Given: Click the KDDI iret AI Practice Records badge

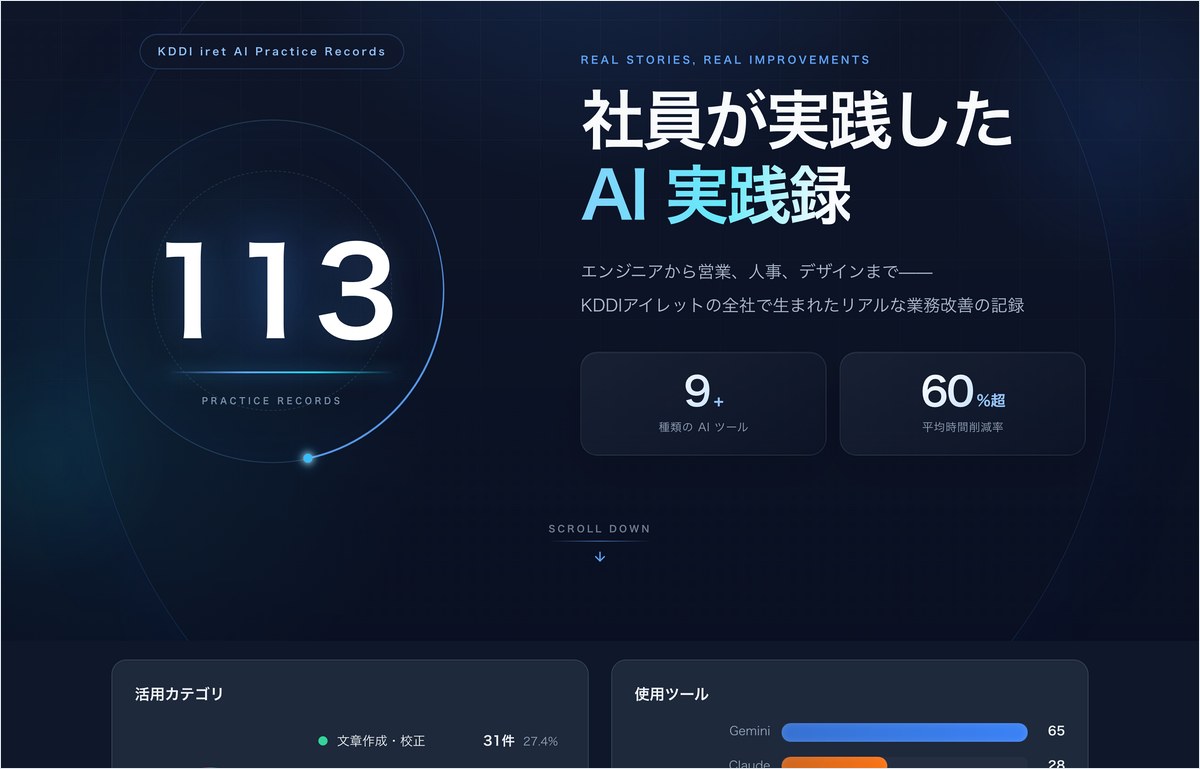Looking at the screenshot, I should 271,52.
